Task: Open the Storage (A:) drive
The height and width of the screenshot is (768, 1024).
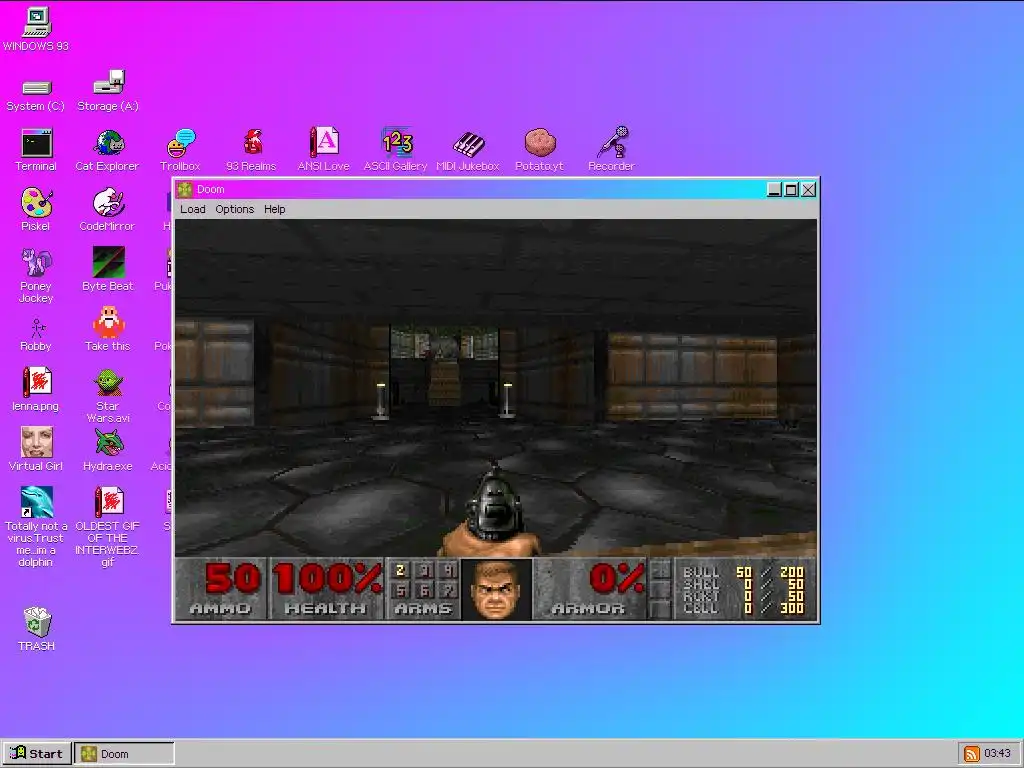Action: [x=108, y=91]
